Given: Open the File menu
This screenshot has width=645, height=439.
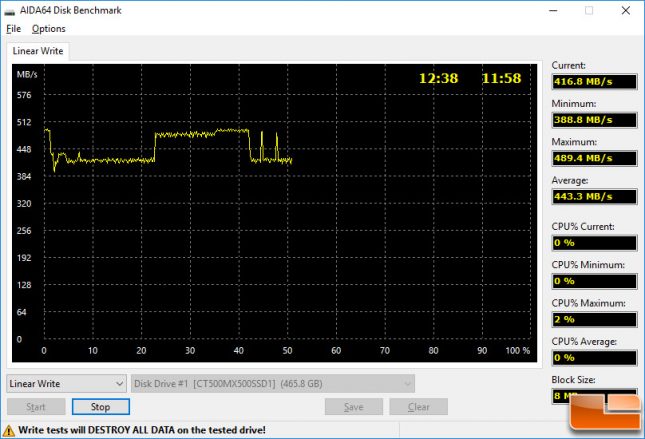Looking at the screenshot, I should pos(14,29).
